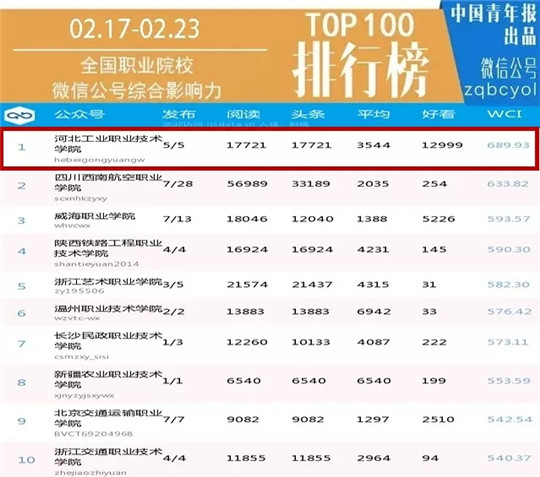Viewport: 540px width, 477px height.
Task: Select account ID hebeigongyuangw
Action: 100,160
